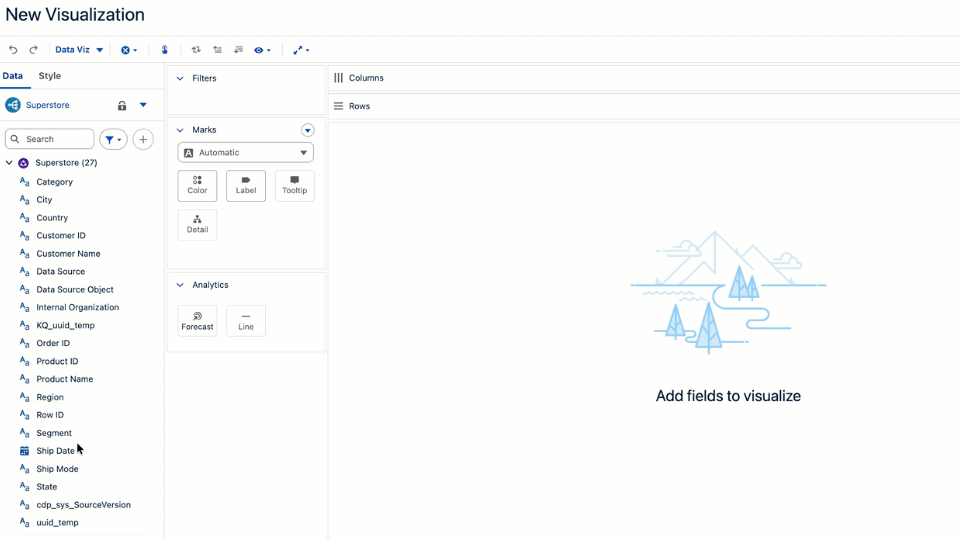Click the Label marks button
The image size is (960, 540).
pos(246,185)
